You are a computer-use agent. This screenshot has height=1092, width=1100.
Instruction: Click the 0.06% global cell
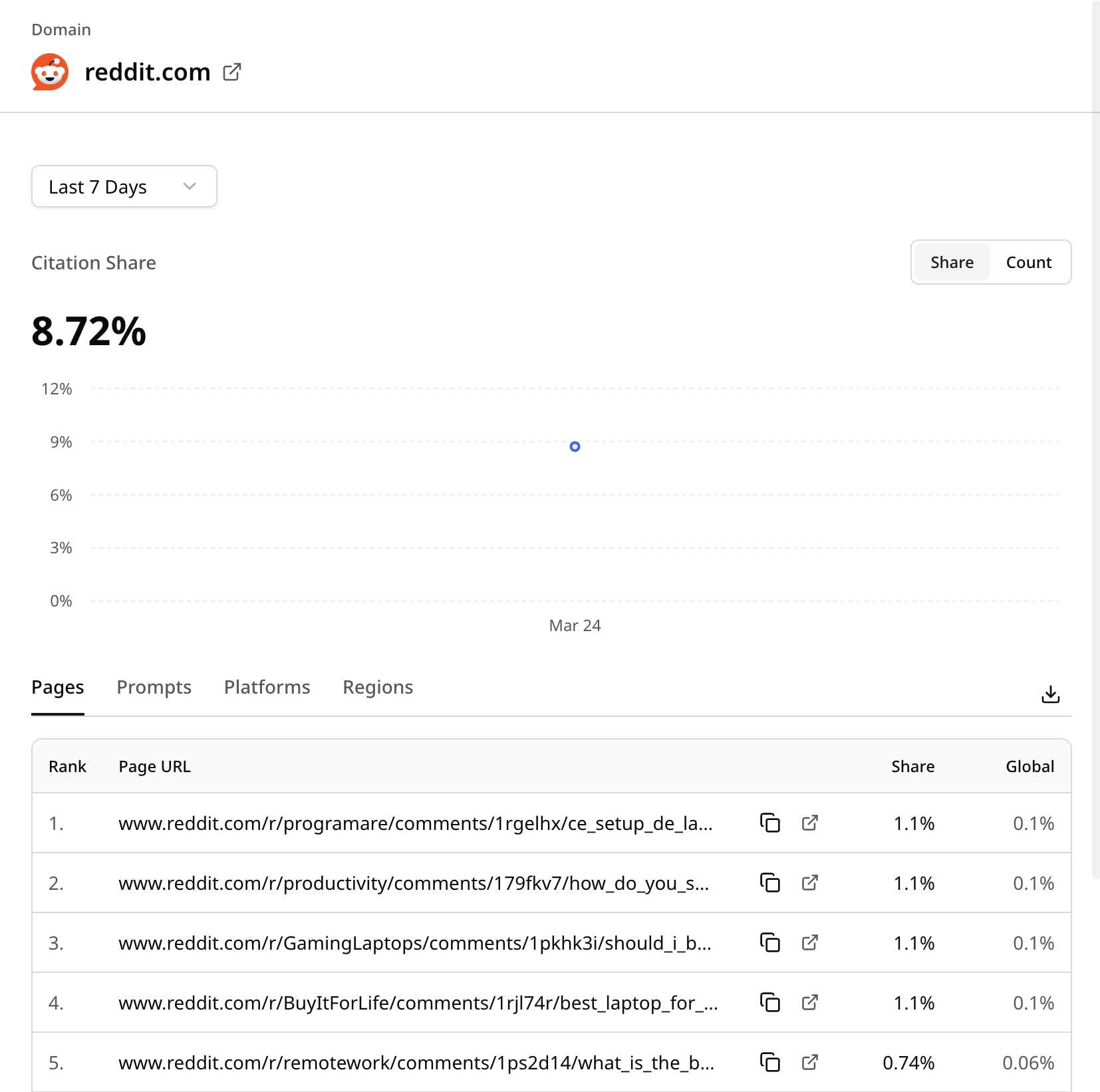click(1028, 1063)
